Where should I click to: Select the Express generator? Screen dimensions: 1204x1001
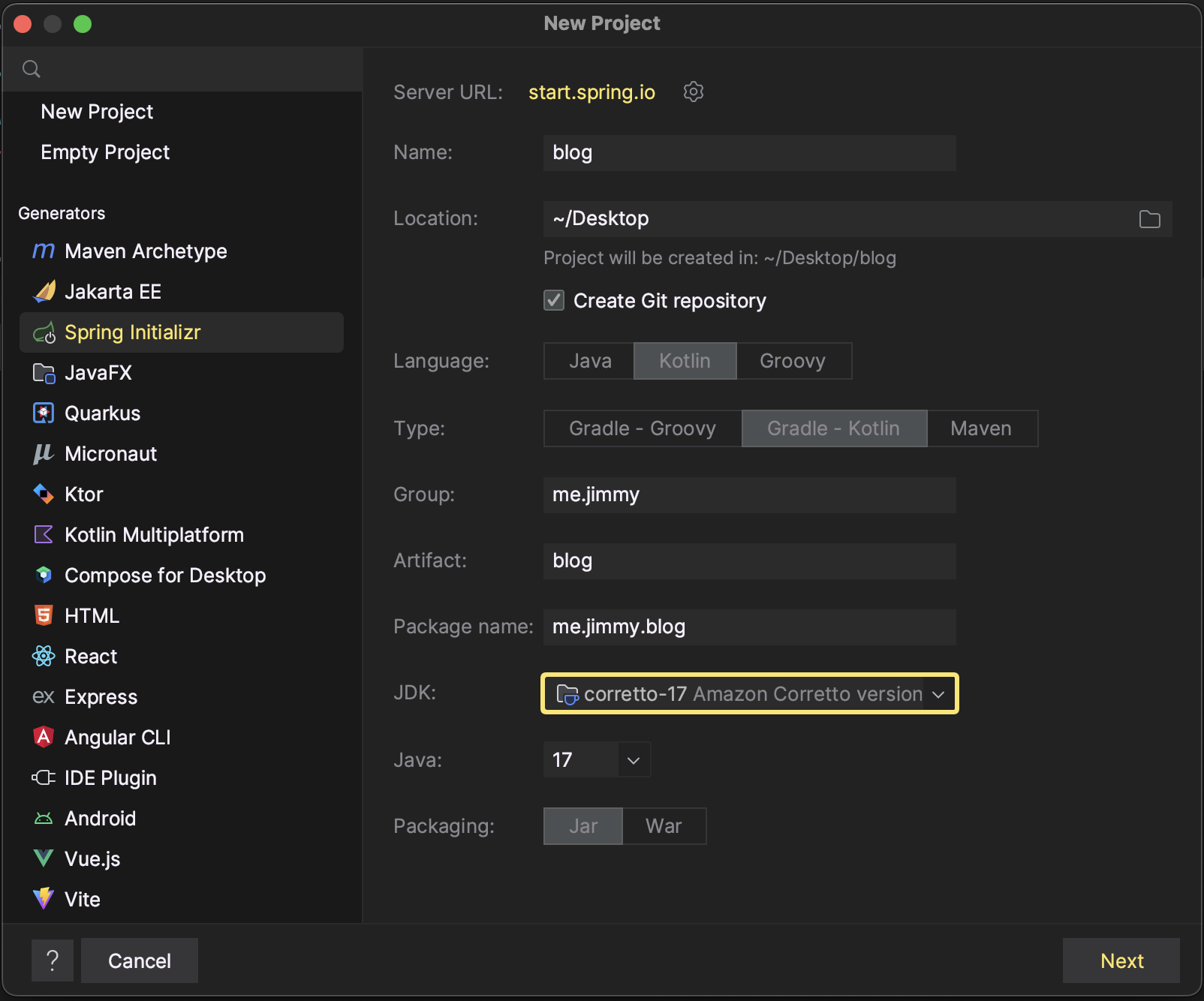click(182, 697)
